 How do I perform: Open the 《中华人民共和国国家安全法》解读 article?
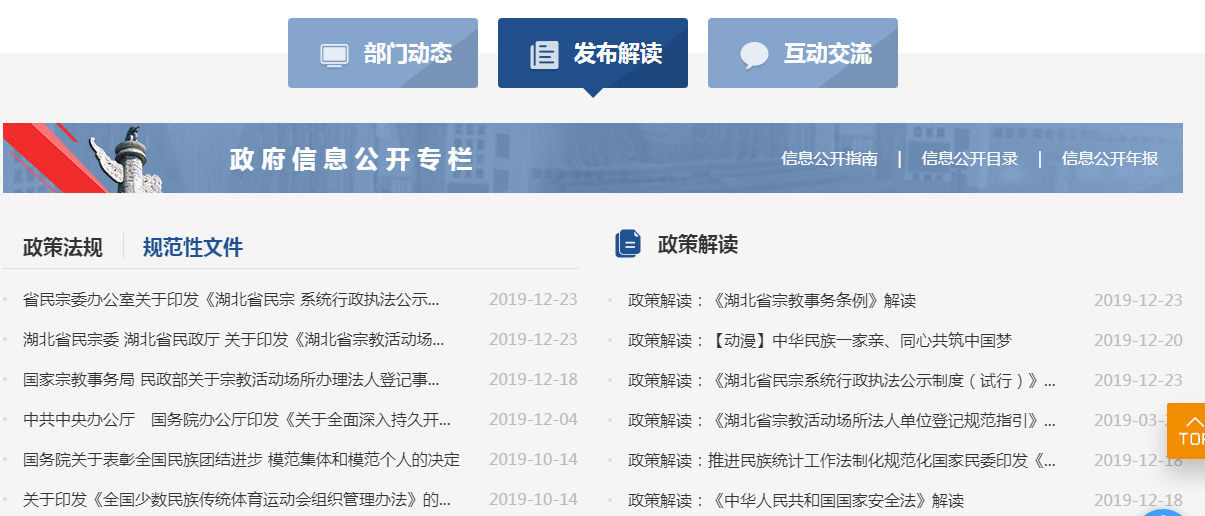pyautogui.click(x=795, y=500)
